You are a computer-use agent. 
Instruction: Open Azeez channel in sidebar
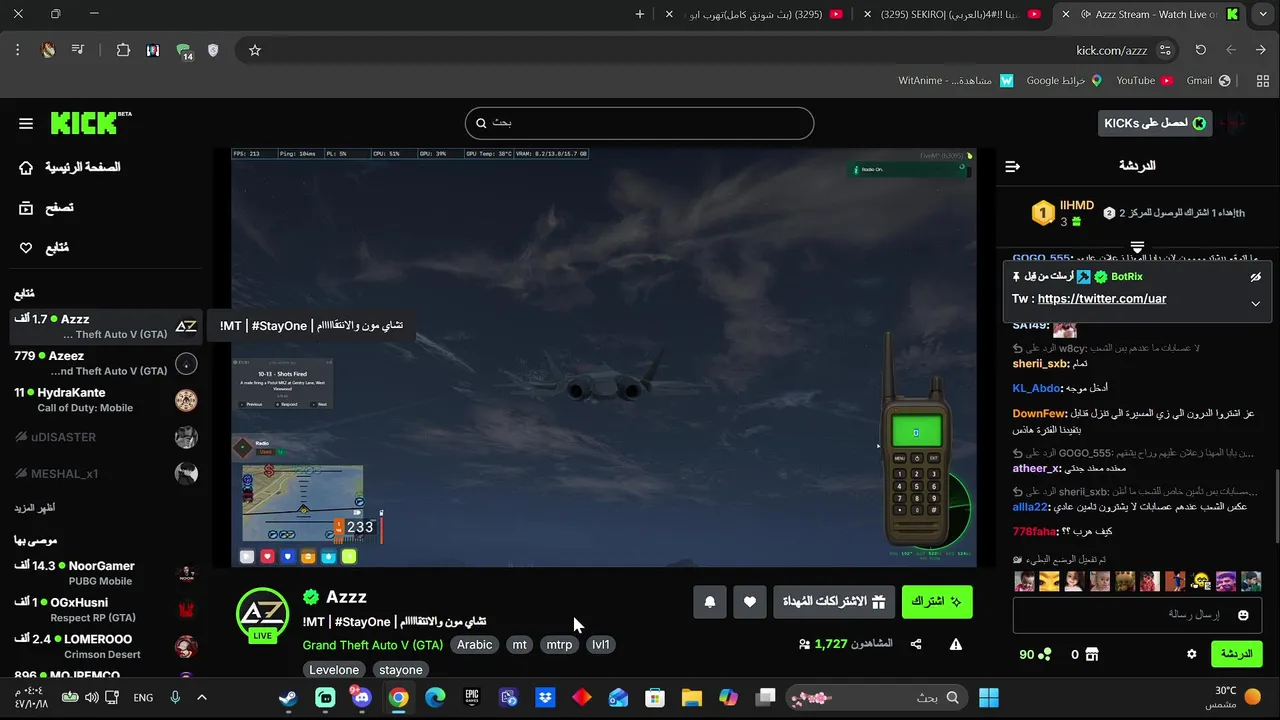(x=104, y=363)
